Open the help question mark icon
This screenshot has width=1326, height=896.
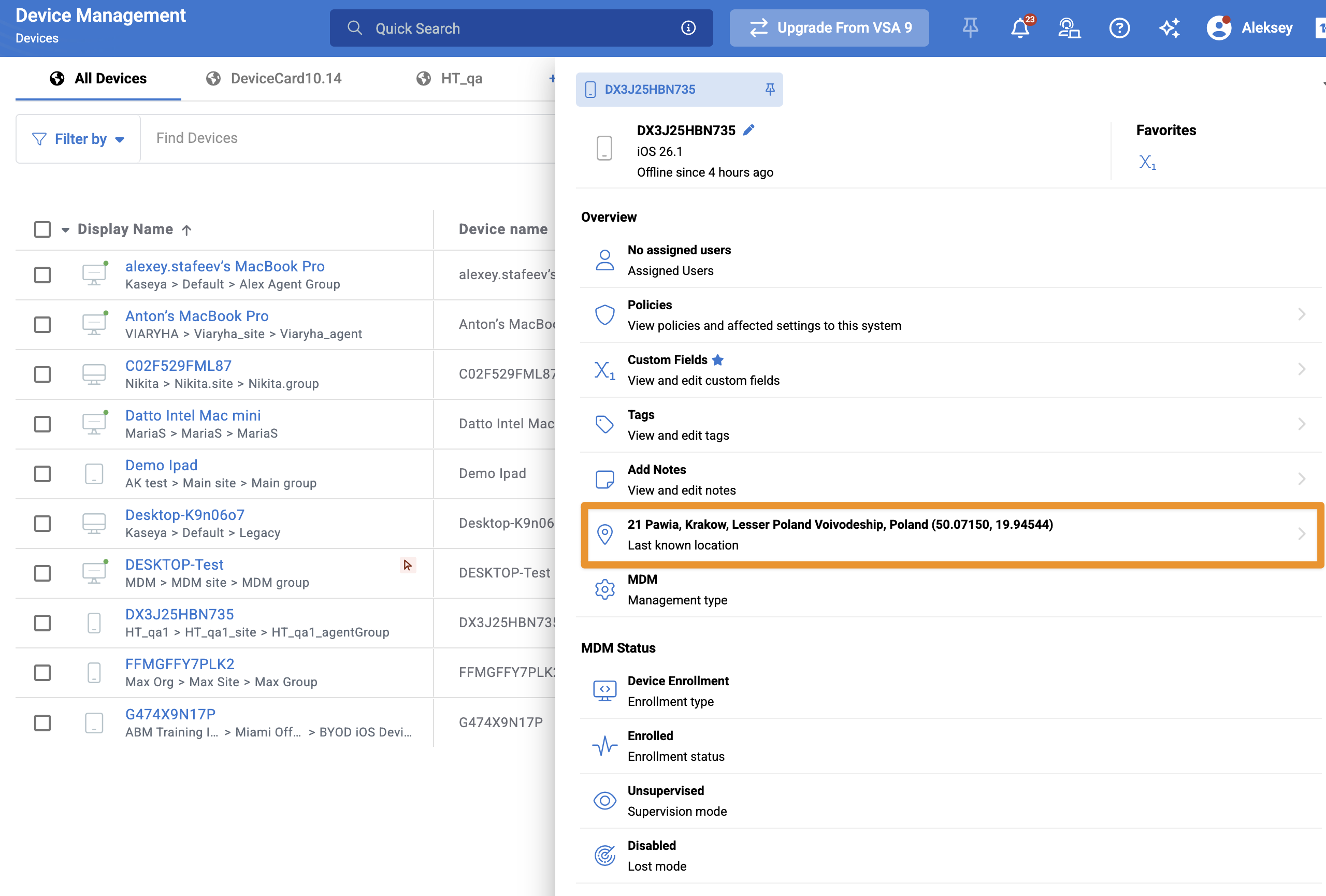(x=1119, y=28)
